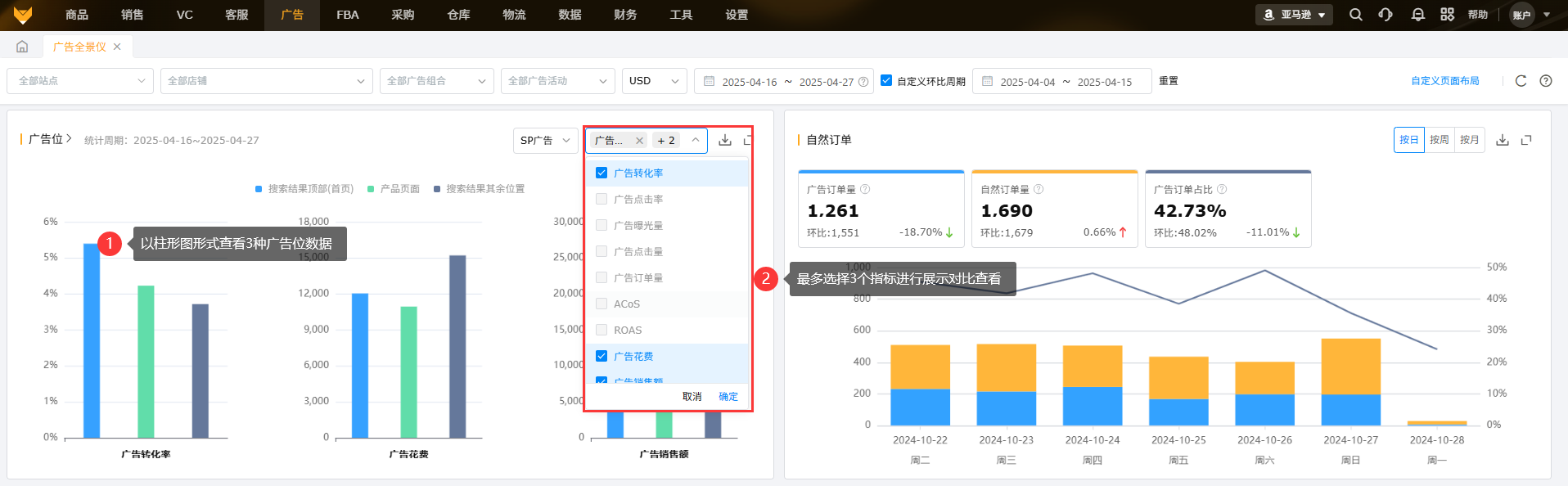Toggle the 自定义环比周期 checkbox
The height and width of the screenshot is (486, 1568).
pyautogui.click(x=885, y=81)
